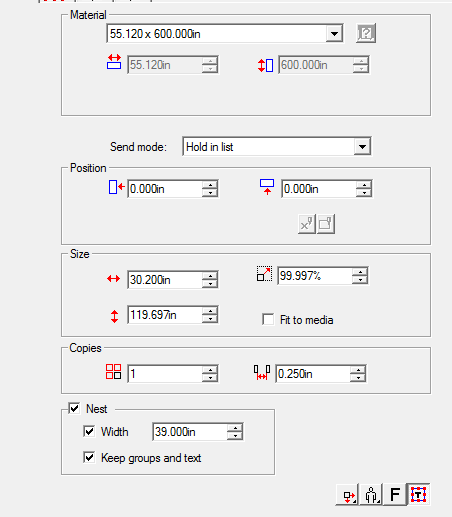Click the interactive position icon button
The height and width of the screenshot is (517, 452).
tap(306, 224)
